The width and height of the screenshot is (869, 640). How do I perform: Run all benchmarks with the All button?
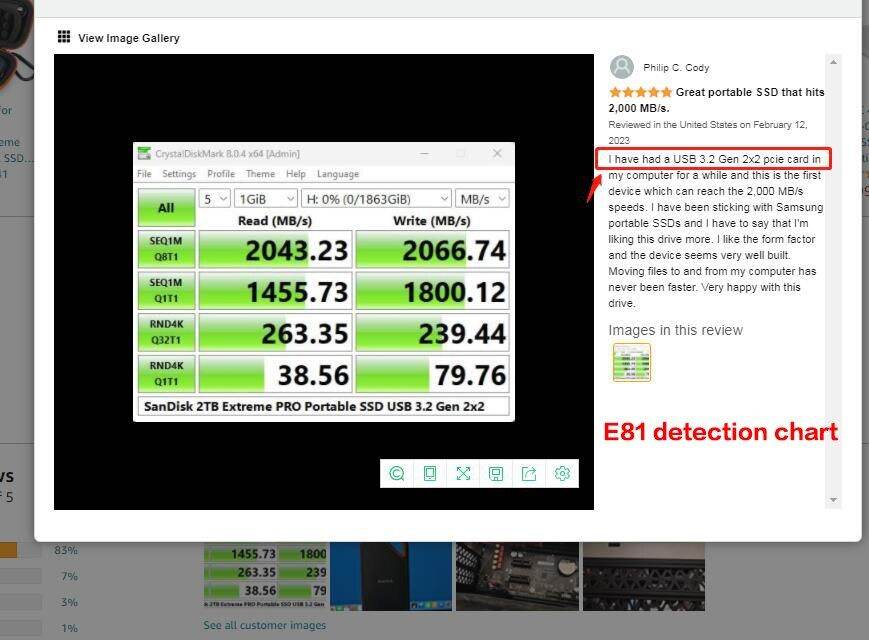(166, 207)
